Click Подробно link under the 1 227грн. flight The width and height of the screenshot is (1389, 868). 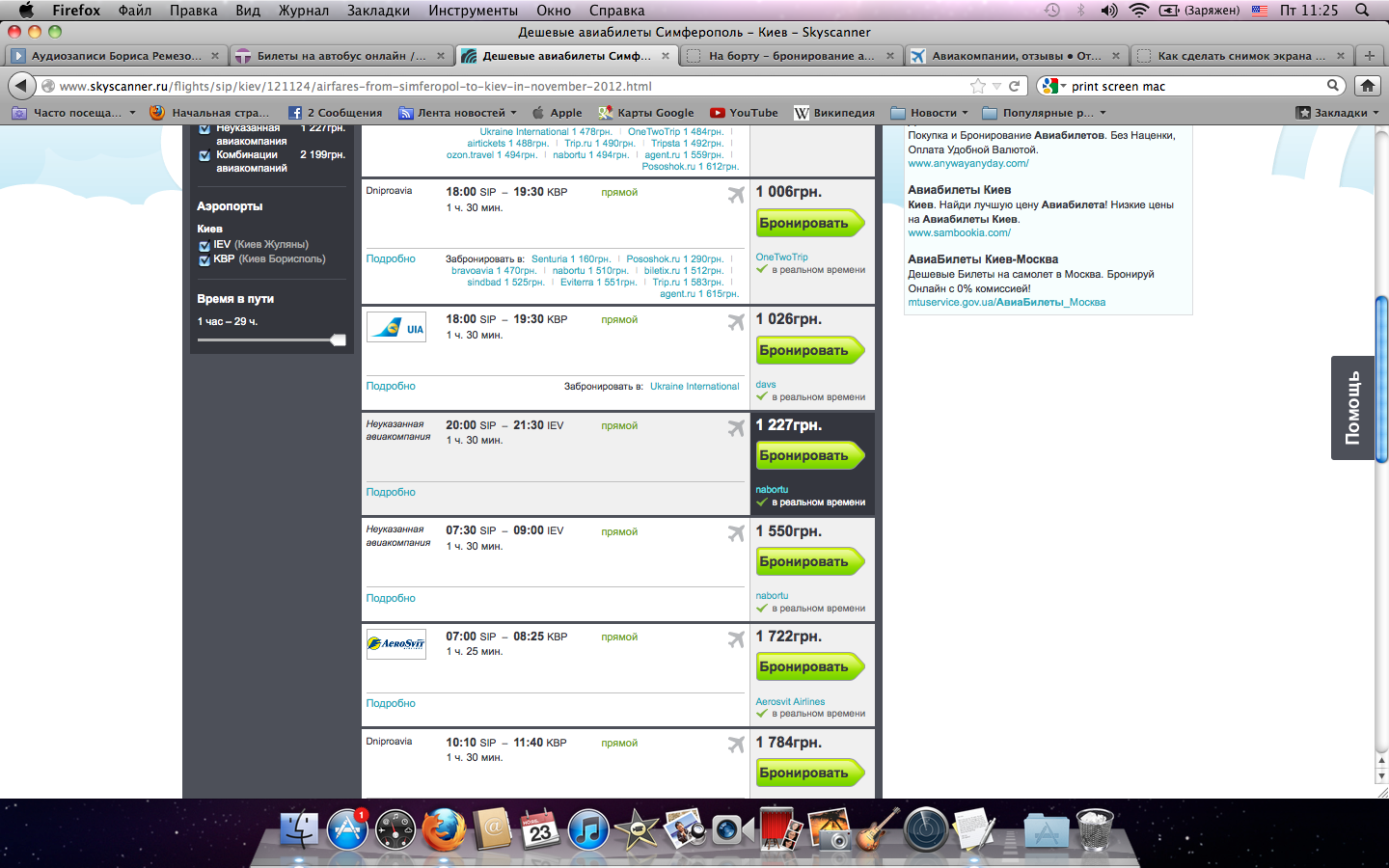391,492
